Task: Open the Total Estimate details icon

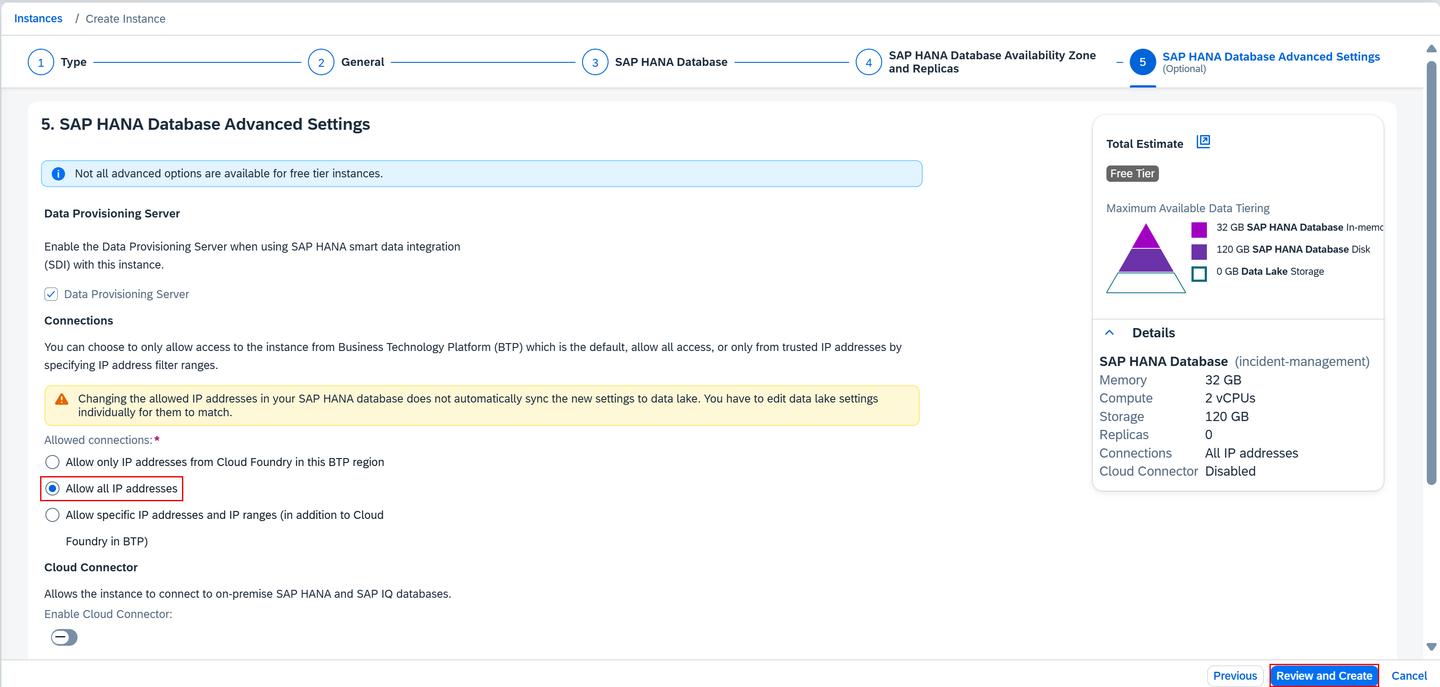Action: pos(1203,142)
